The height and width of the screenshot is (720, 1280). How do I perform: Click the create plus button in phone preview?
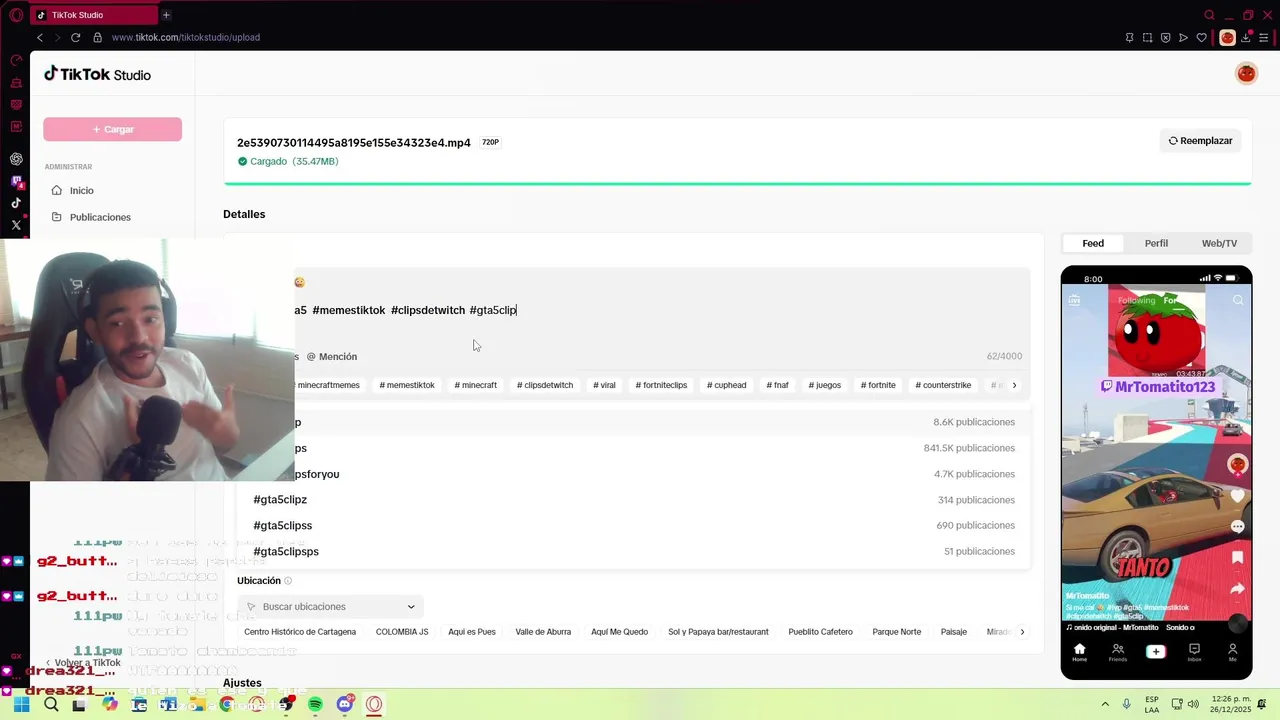coord(1155,651)
